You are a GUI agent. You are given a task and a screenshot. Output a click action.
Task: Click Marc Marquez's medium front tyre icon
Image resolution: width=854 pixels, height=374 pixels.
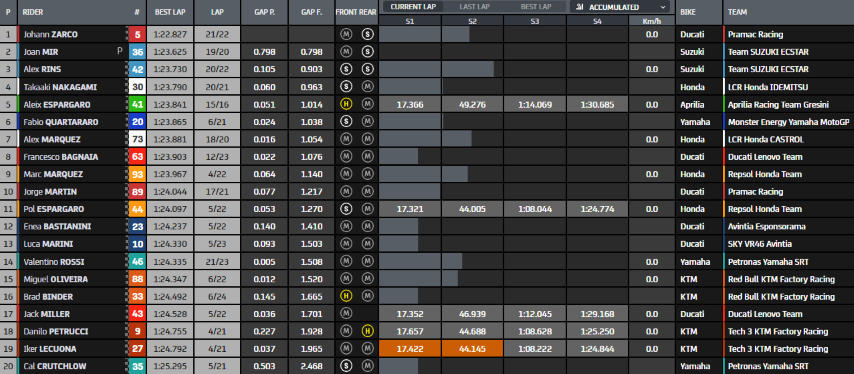click(x=345, y=174)
